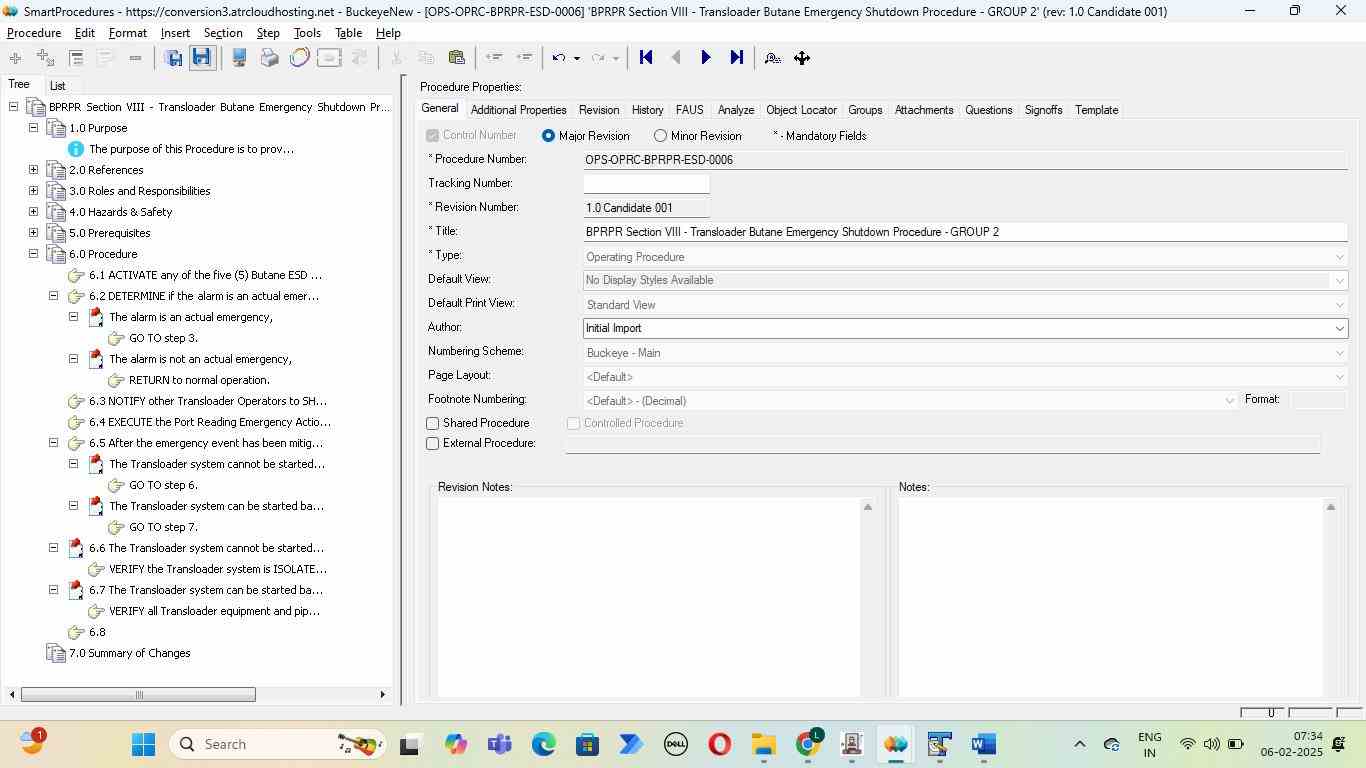Open the undo history dropdown arrow
This screenshot has height=768, width=1366.
pos(576,58)
